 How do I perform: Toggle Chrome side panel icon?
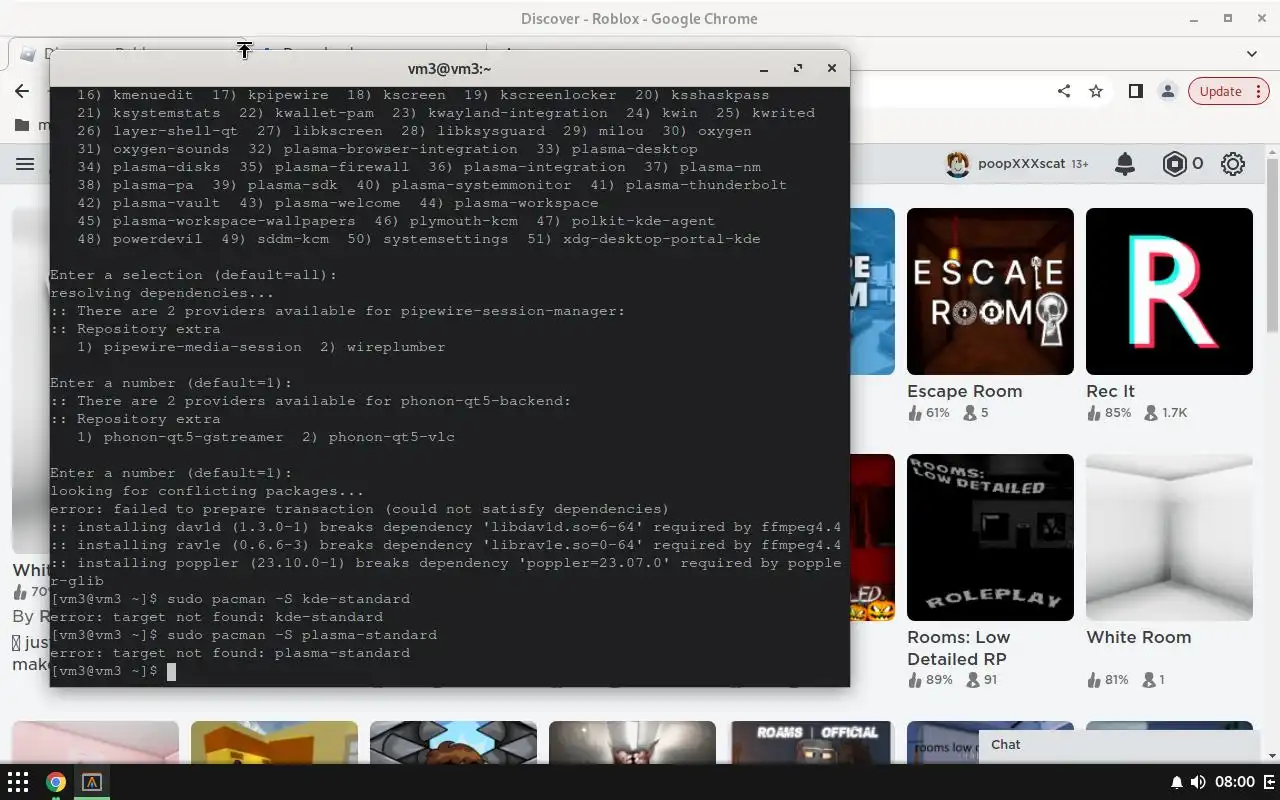pyautogui.click(x=1135, y=91)
